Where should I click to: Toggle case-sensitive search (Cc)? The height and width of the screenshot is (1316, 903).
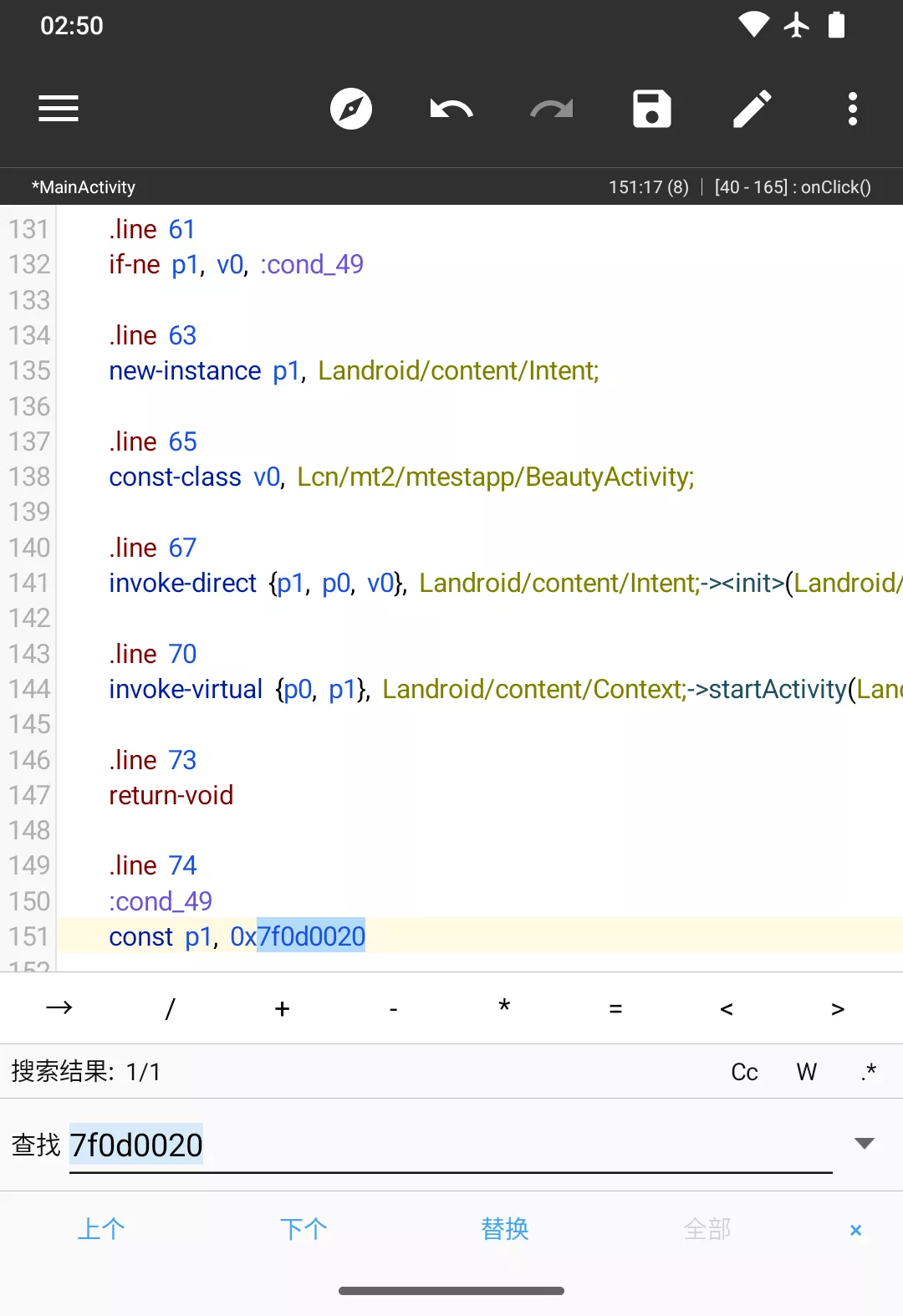point(744,1072)
